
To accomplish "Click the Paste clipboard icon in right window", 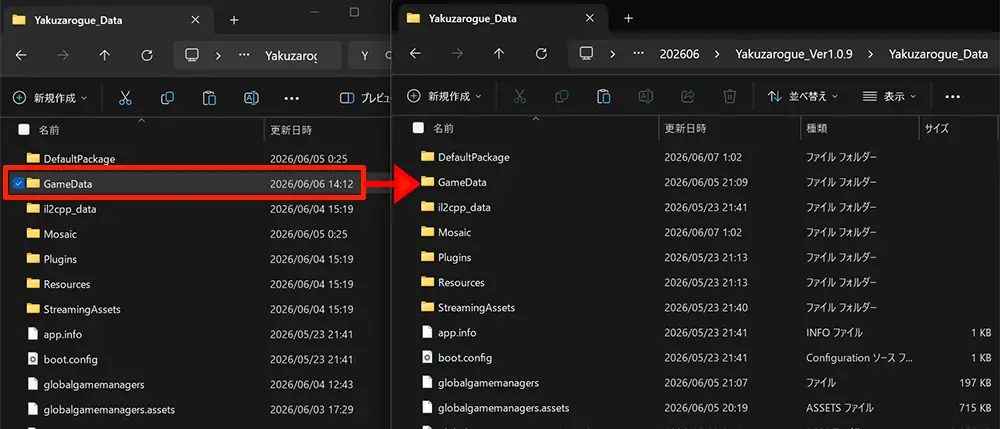I will click(603, 96).
